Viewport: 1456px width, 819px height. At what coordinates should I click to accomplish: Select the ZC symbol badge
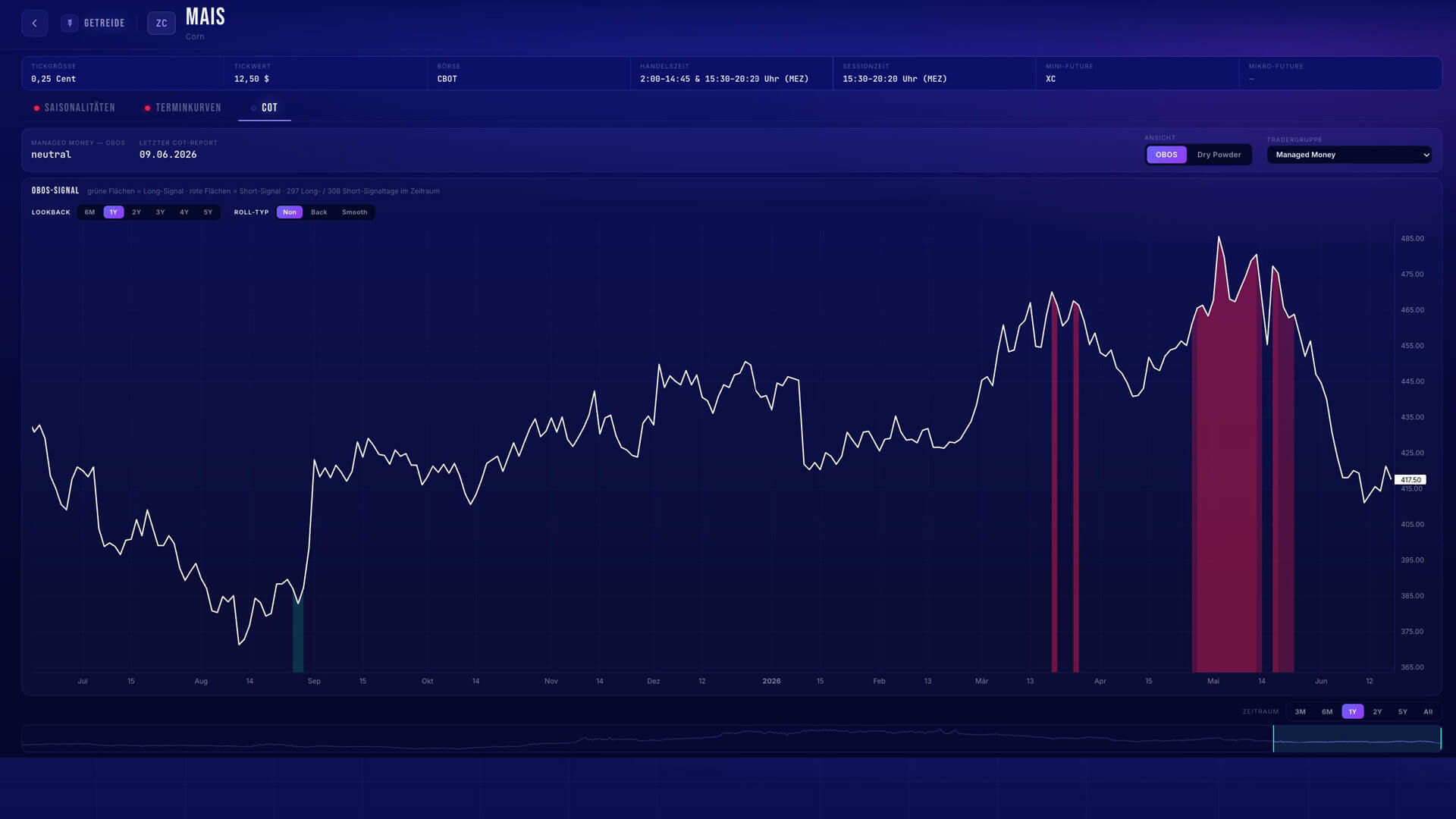pyautogui.click(x=162, y=24)
